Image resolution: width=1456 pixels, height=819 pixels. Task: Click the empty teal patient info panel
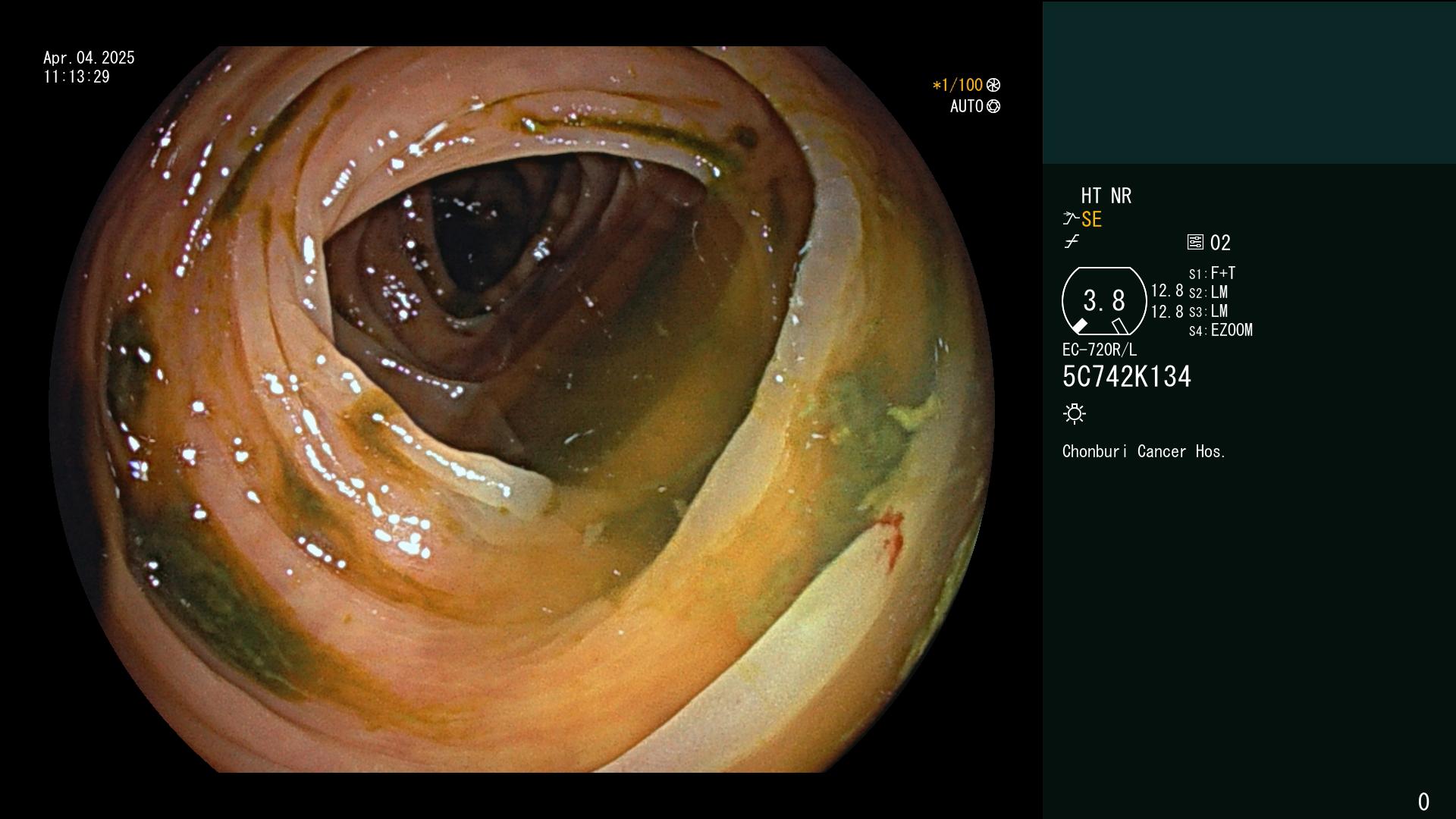coord(1249,83)
